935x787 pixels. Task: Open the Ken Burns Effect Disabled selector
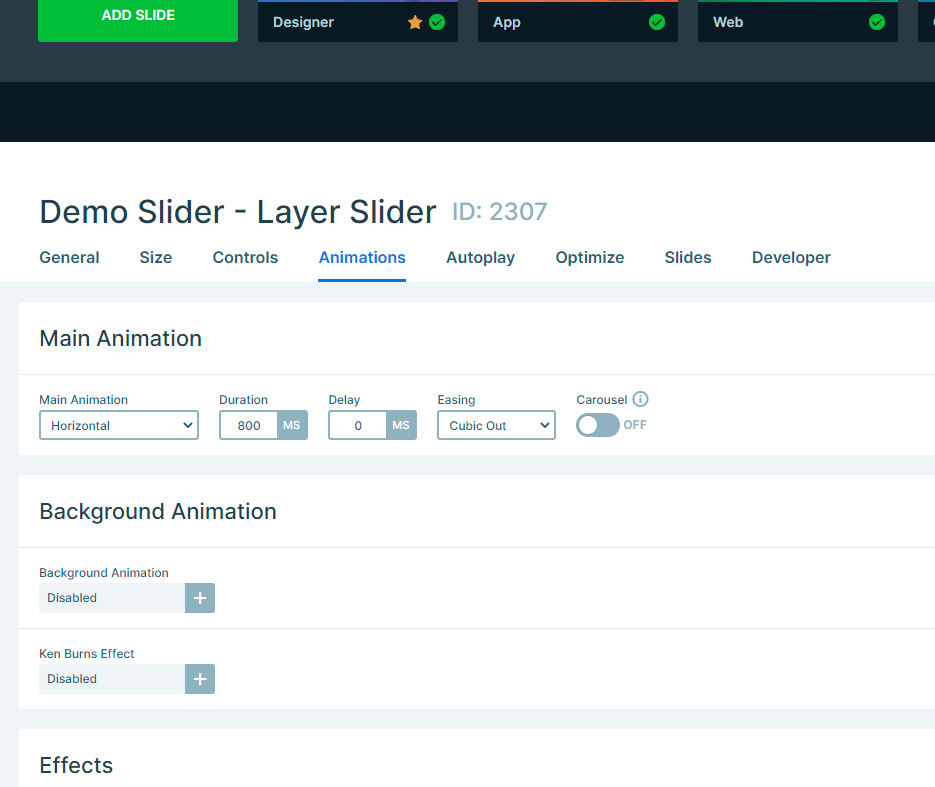click(112, 678)
